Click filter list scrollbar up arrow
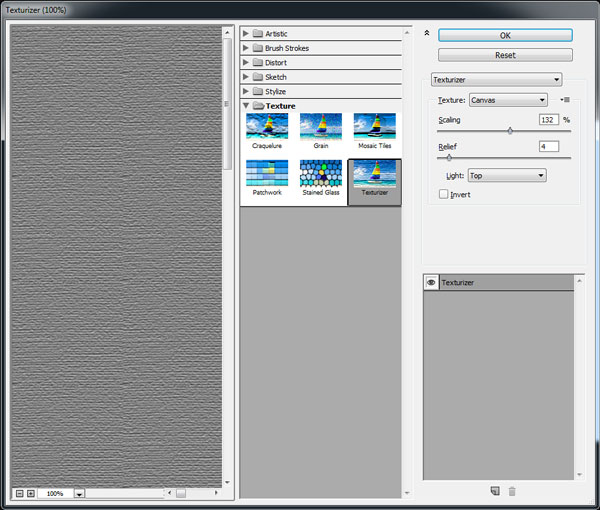The width and height of the screenshot is (600, 510). coord(407,33)
